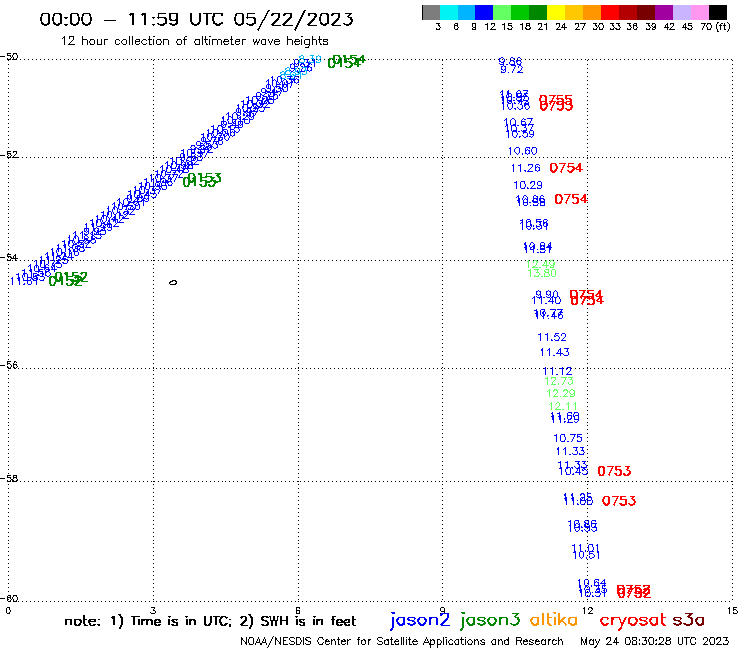
Task: Click the wave height value '10.75'
Action: [568, 438]
